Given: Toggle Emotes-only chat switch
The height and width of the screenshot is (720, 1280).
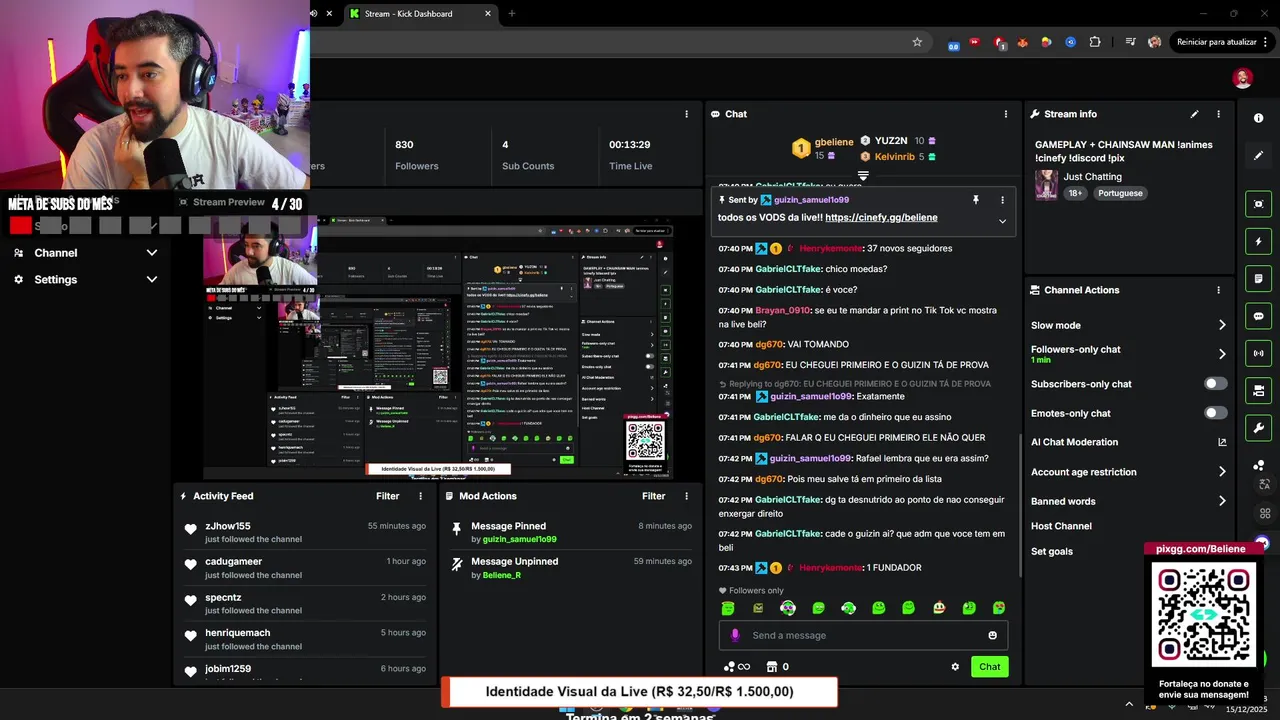Looking at the screenshot, I should [x=1215, y=413].
